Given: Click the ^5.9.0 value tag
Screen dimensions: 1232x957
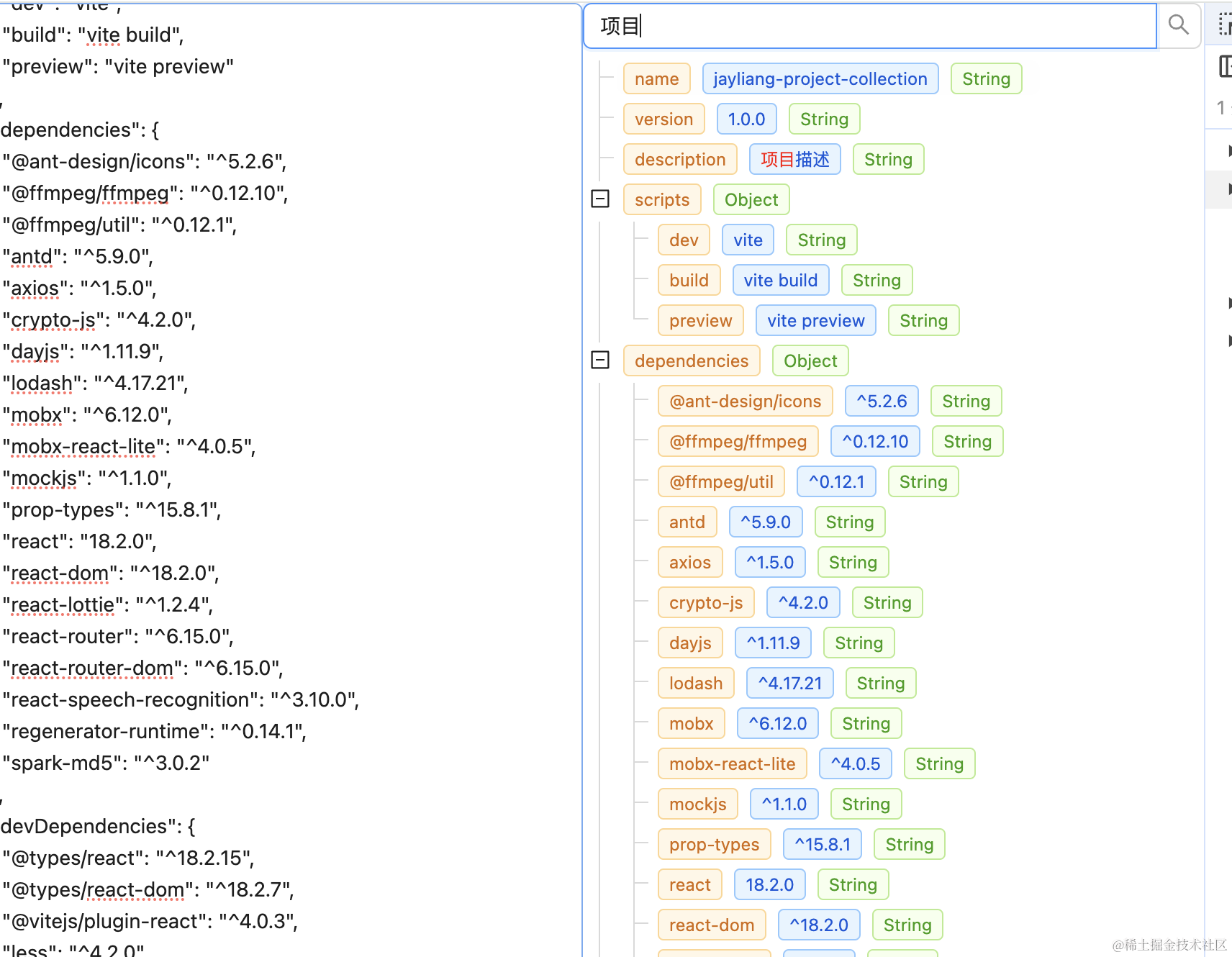Looking at the screenshot, I should pos(766,522).
